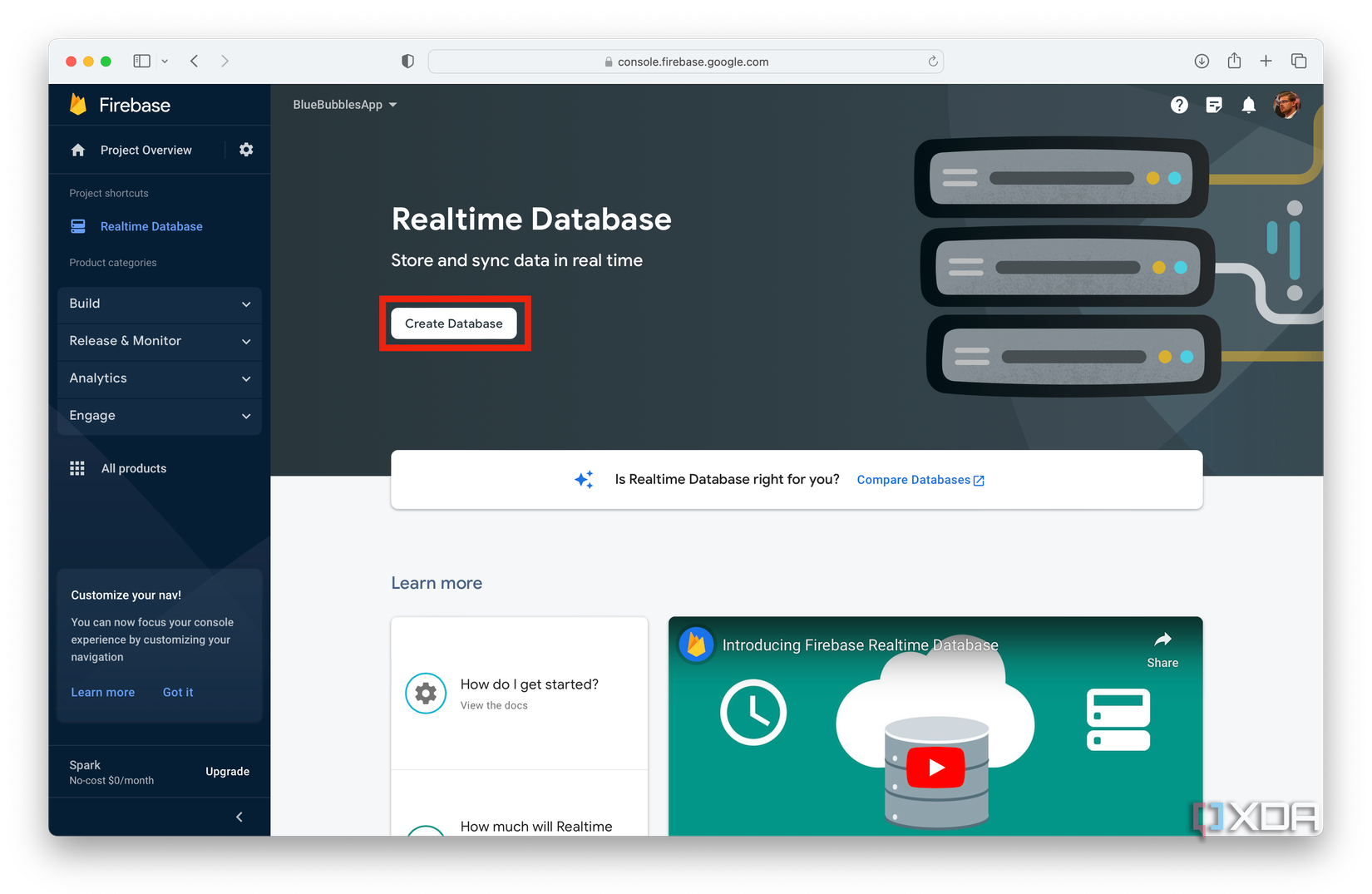Go to Project Overview
Image resolution: width=1372 pixels, height=894 pixels.
pos(146,150)
